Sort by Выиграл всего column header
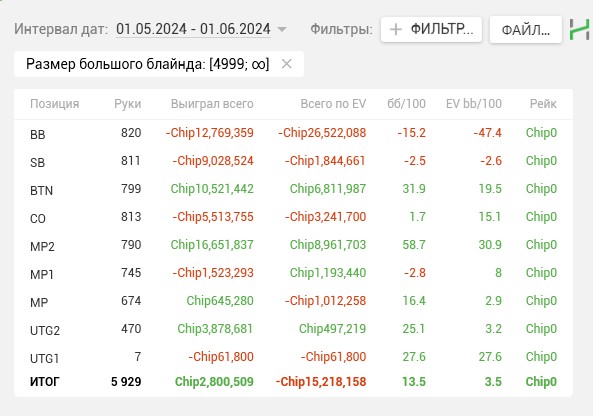Image resolution: width=593 pixels, height=416 pixels. (212, 104)
